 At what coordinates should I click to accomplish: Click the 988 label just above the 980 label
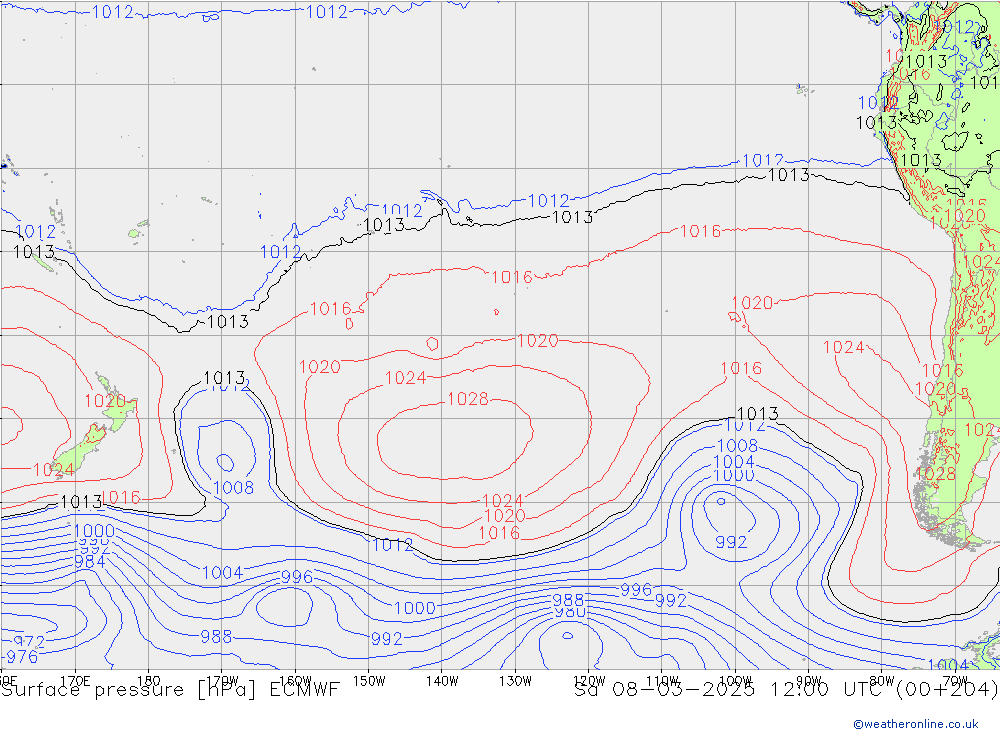pos(568,600)
